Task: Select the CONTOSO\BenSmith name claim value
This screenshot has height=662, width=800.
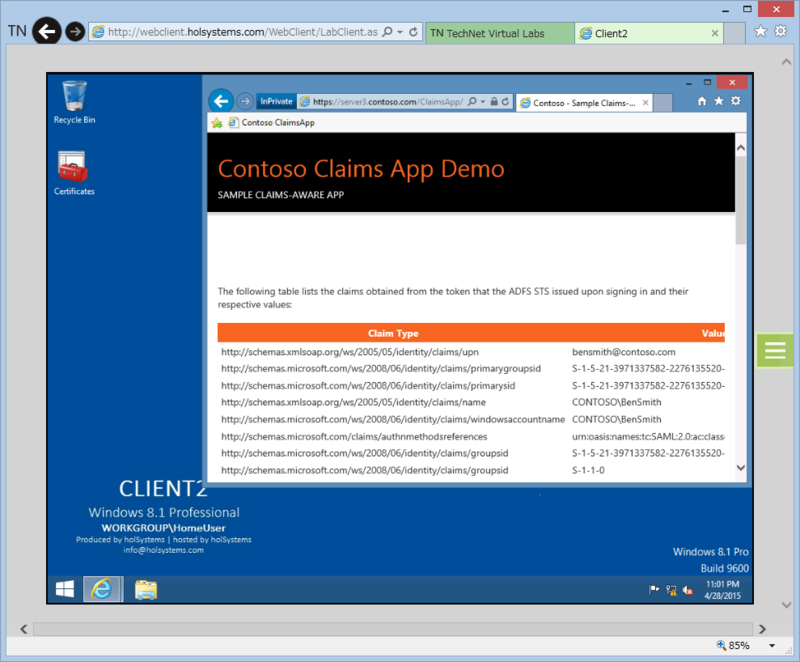Action: 616,402
